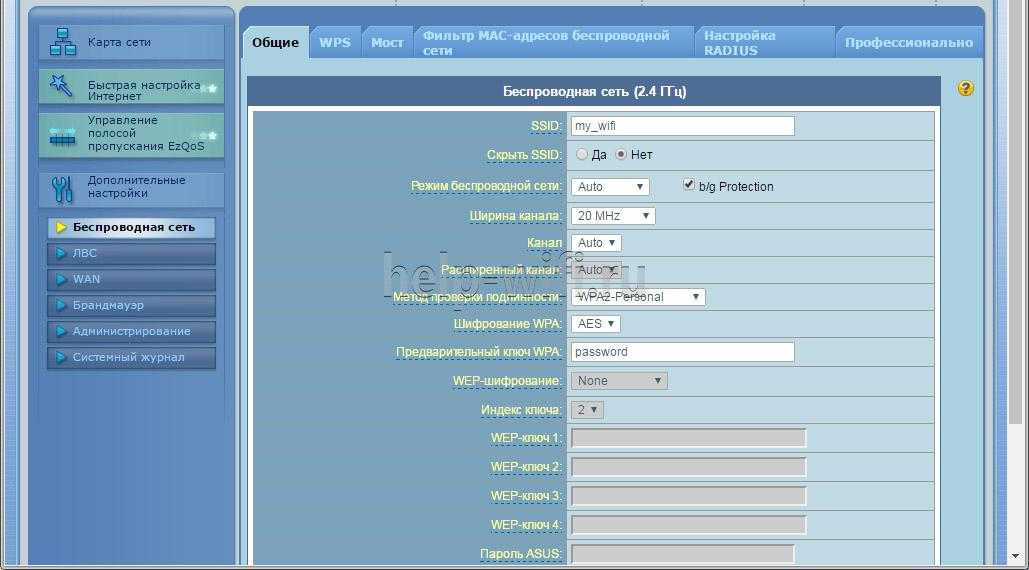Image resolution: width=1029 pixels, height=570 pixels.
Task: Click the EzQoS bandwidth management icon
Action: (x=63, y=135)
